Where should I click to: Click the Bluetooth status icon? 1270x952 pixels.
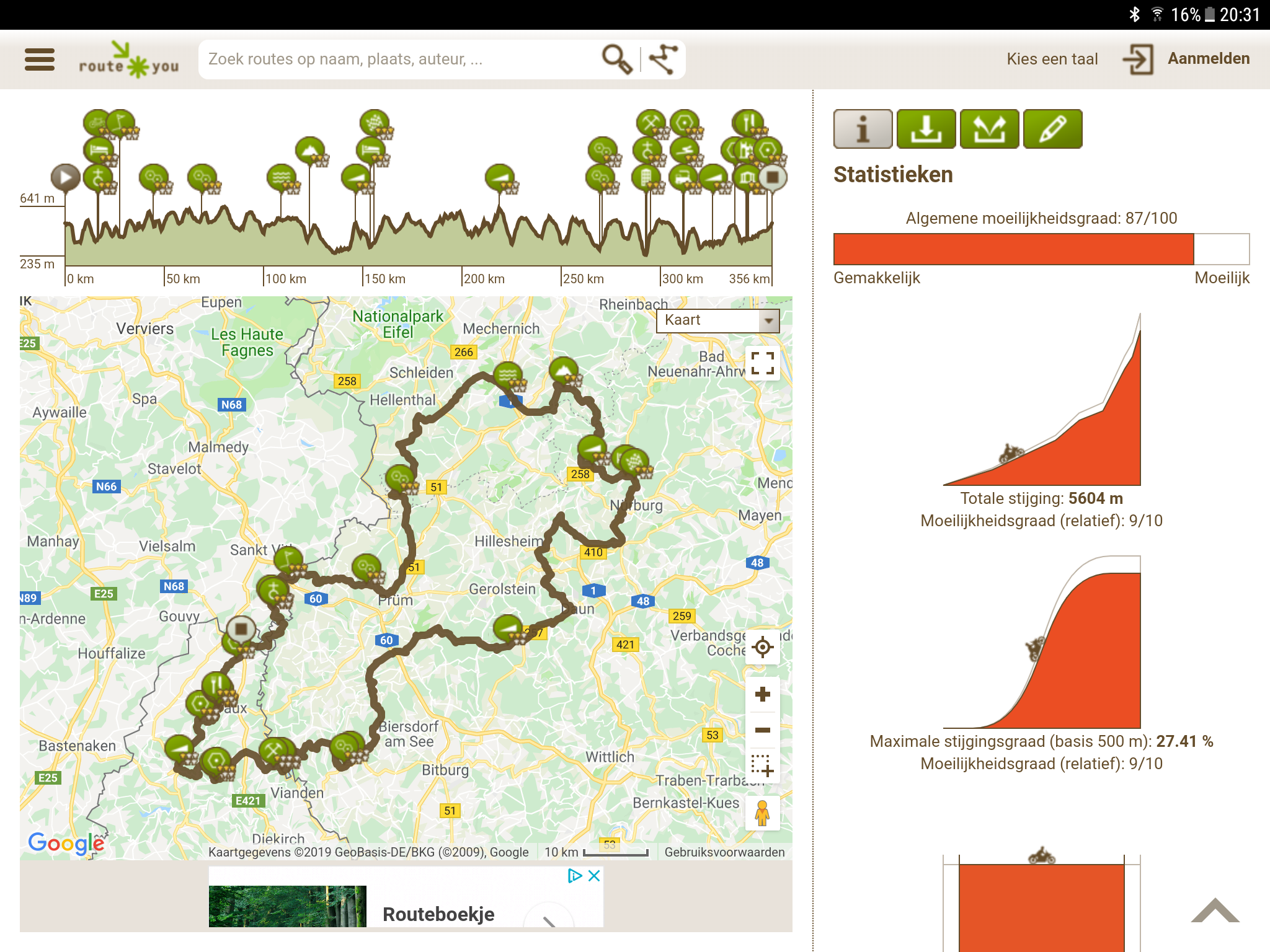[x=1135, y=14]
